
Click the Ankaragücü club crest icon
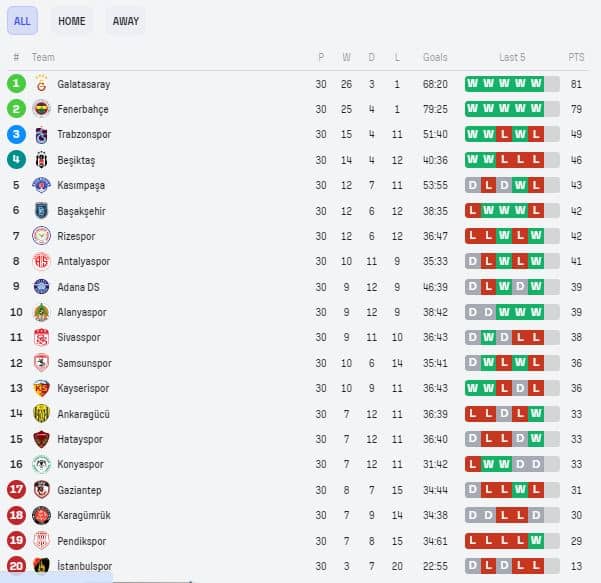coord(41,414)
